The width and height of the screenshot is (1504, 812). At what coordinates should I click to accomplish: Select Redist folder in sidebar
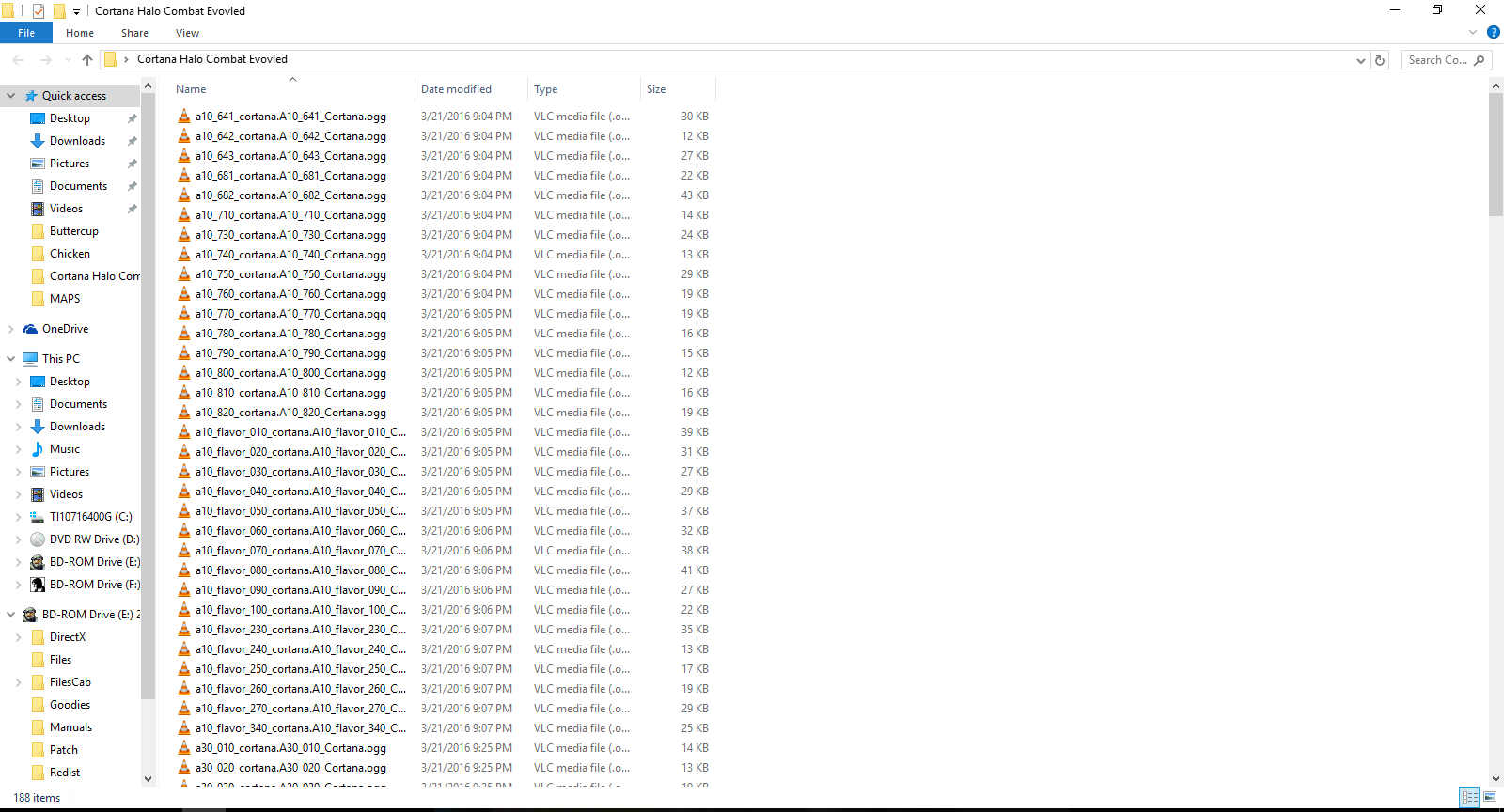[65, 773]
